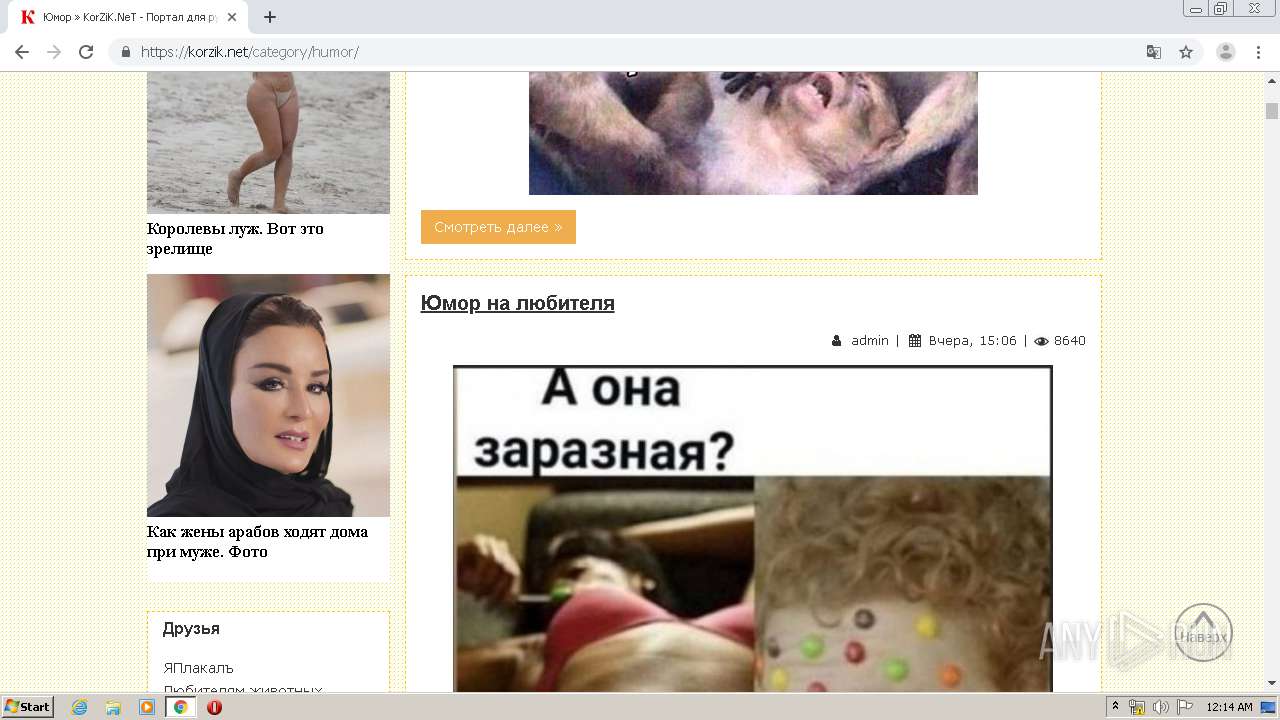The height and width of the screenshot is (720, 1280).
Task: Click the Друзья section heading
Action: [x=191, y=629]
